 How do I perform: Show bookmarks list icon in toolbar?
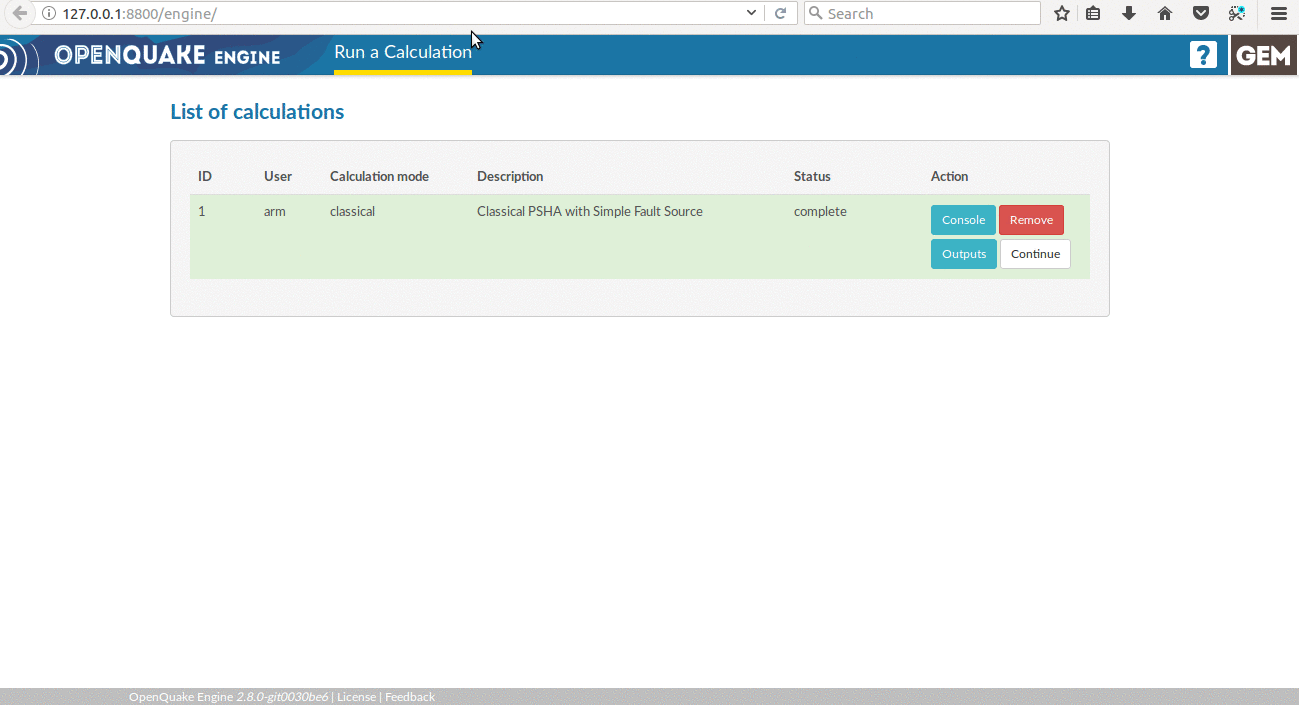[x=1094, y=13]
